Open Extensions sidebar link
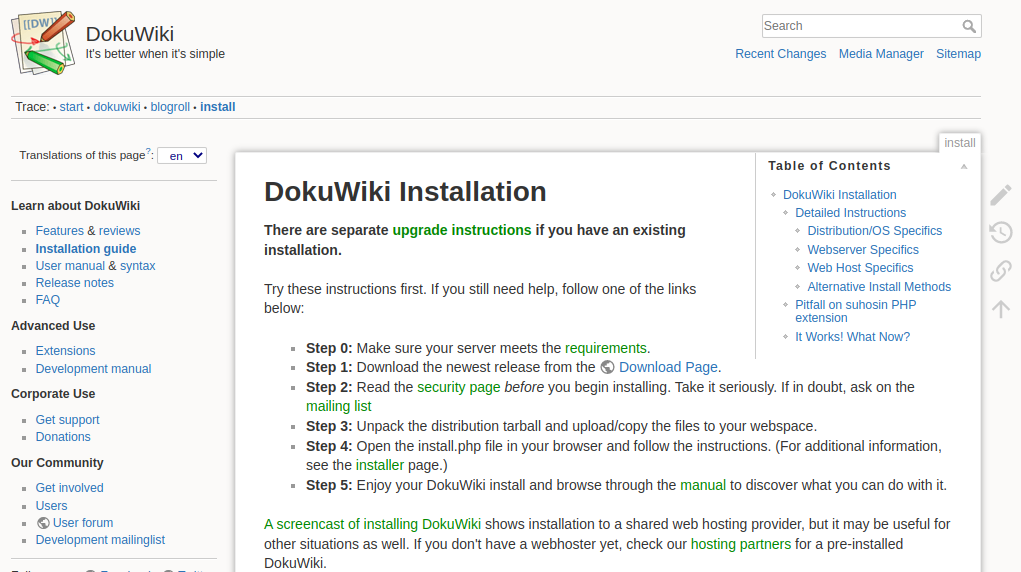This screenshot has height=572, width=1021. pyautogui.click(x=66, y=350)
